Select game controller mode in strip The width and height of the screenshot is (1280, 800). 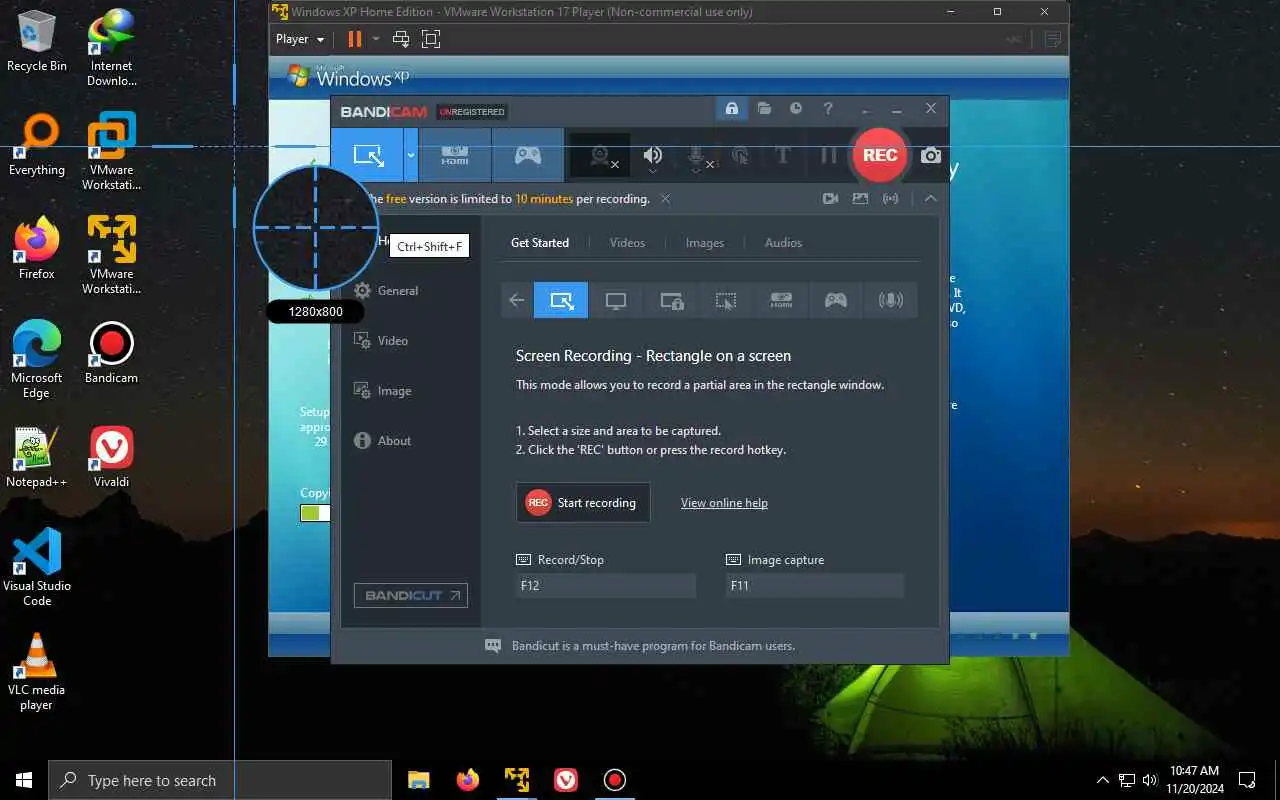coord(836,300)
